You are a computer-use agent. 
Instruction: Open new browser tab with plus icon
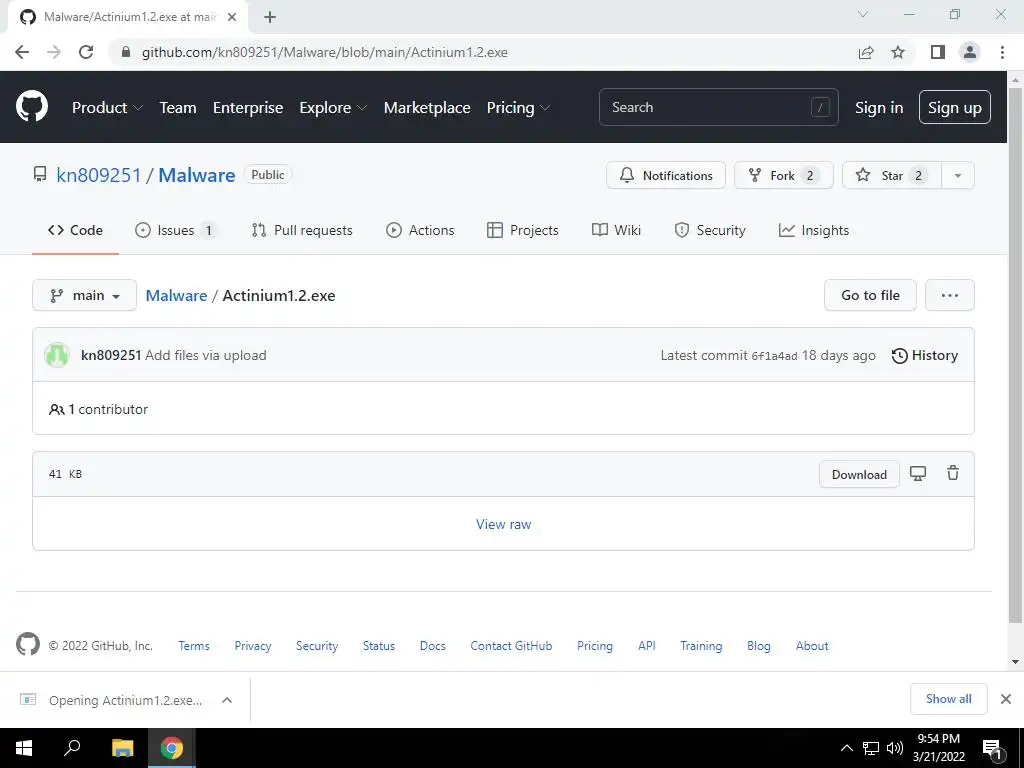270,17
